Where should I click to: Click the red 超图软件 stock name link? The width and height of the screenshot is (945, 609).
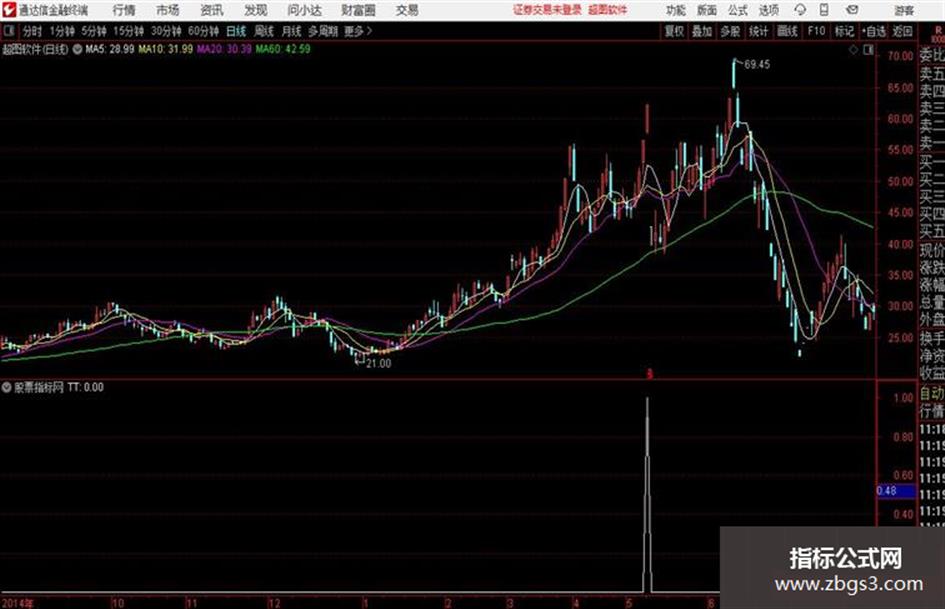coord(608,10)
